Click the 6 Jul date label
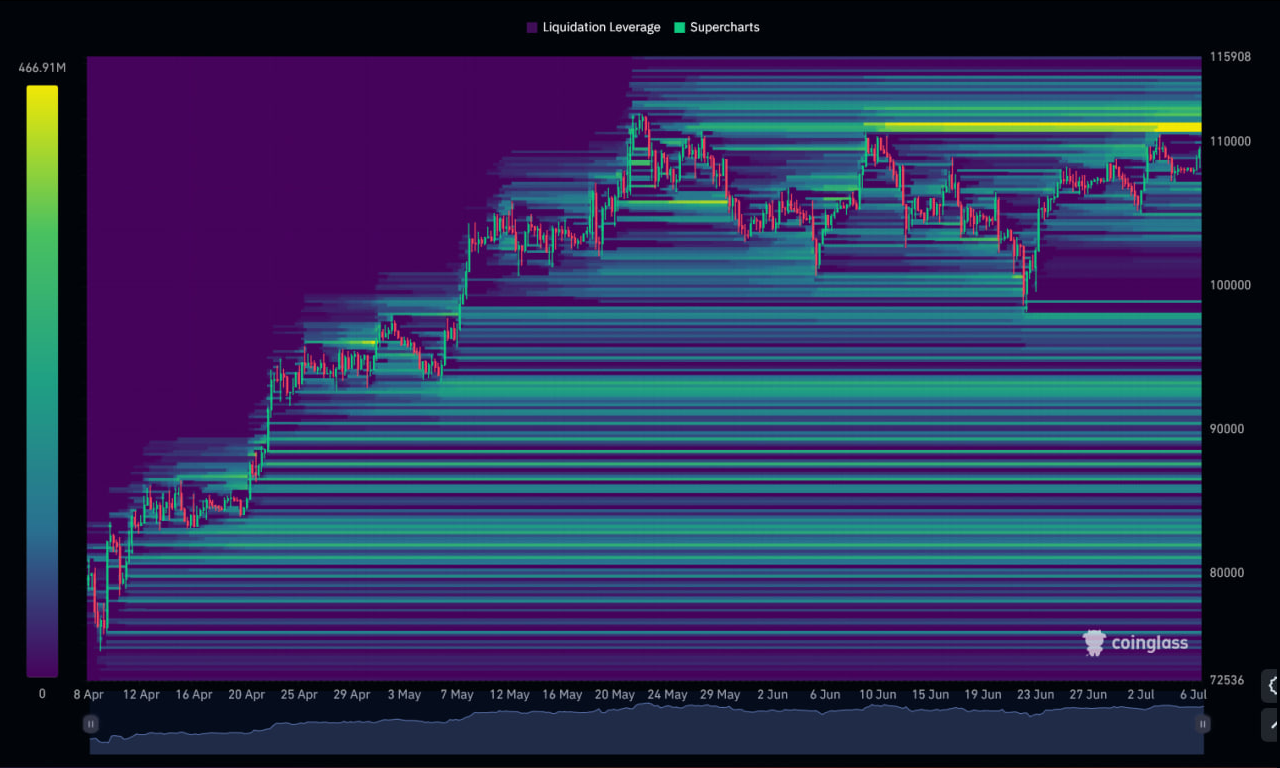The height and width of the screenshot is (768, 1280). pos(1192,694)
